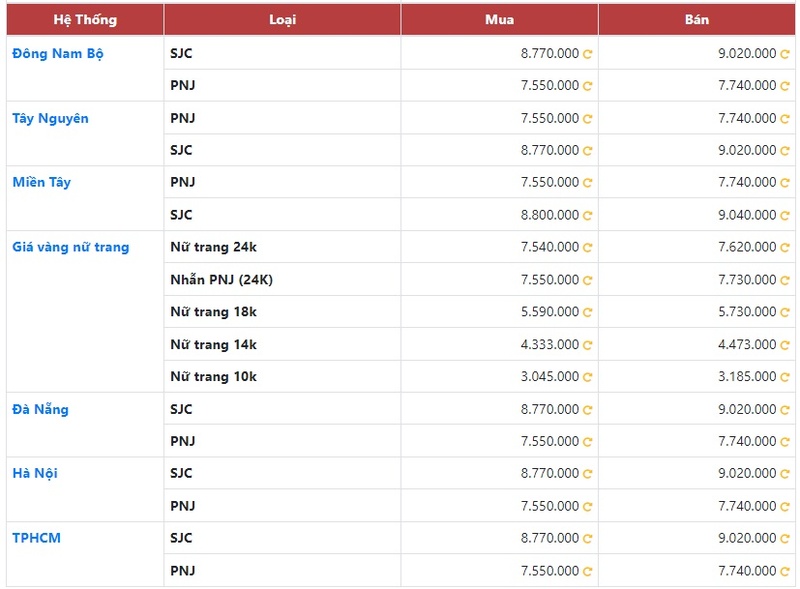Click the coin icon next to 7.540.000 Nữ trang 24k
This screenshot has height=589, width=800.
pos(587,248)
